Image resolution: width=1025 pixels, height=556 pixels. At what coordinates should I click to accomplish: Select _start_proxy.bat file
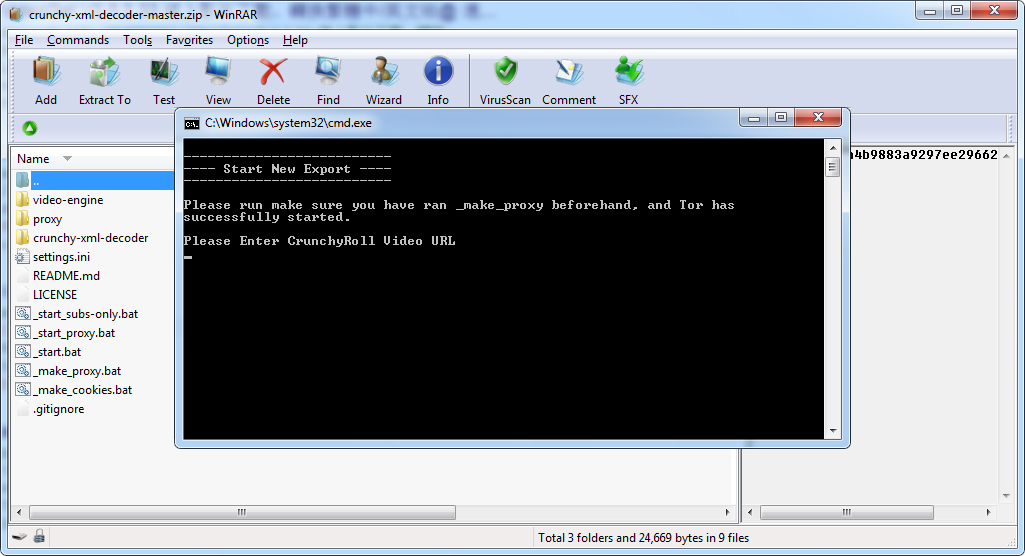(x=74, y=333)
